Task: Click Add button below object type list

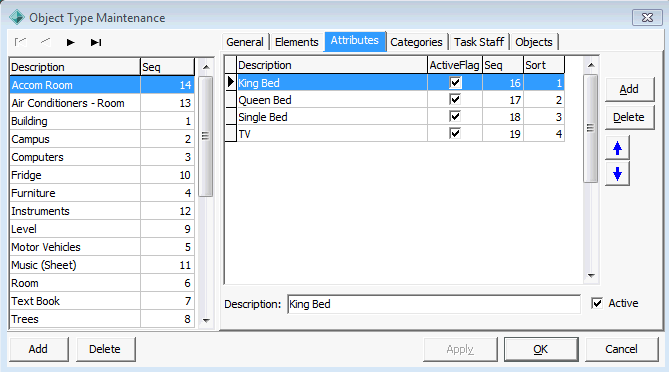Action: [x=38, y=349]
